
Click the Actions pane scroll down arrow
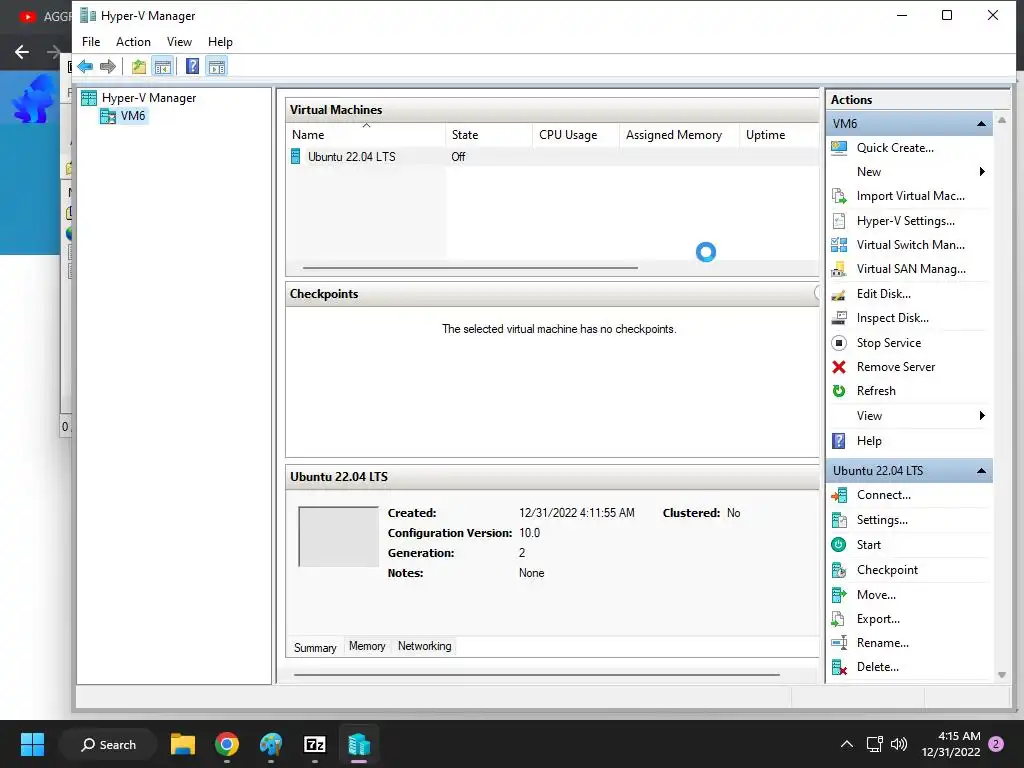click(x=1002, y=675)
